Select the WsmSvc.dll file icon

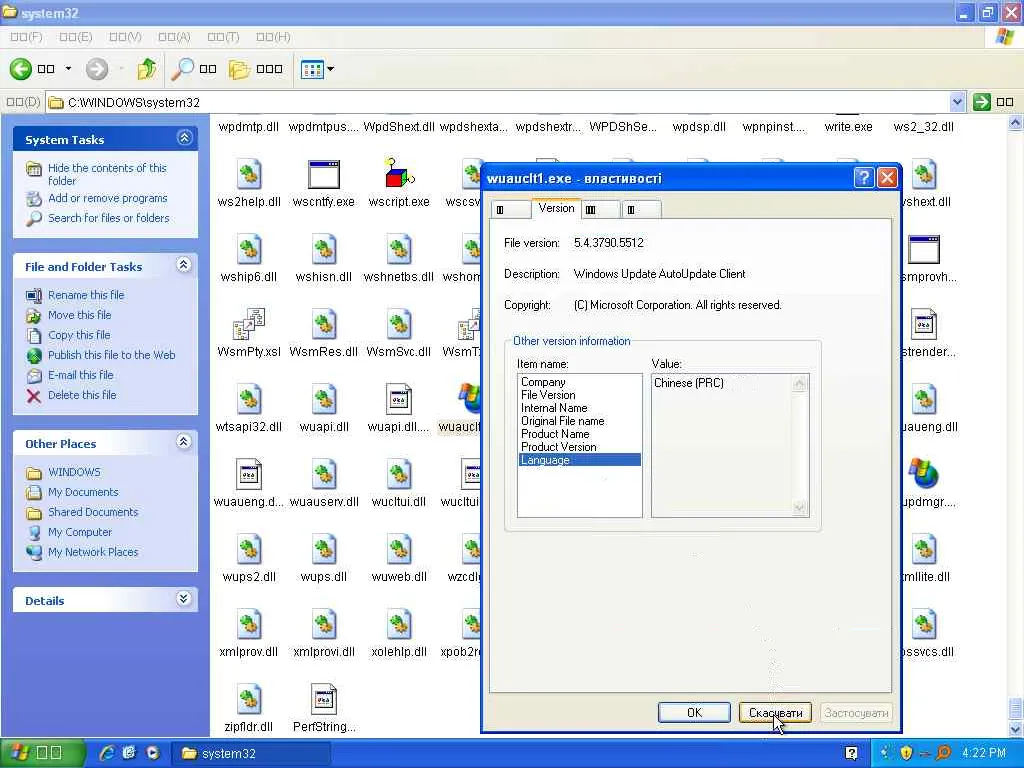[399, 325]
